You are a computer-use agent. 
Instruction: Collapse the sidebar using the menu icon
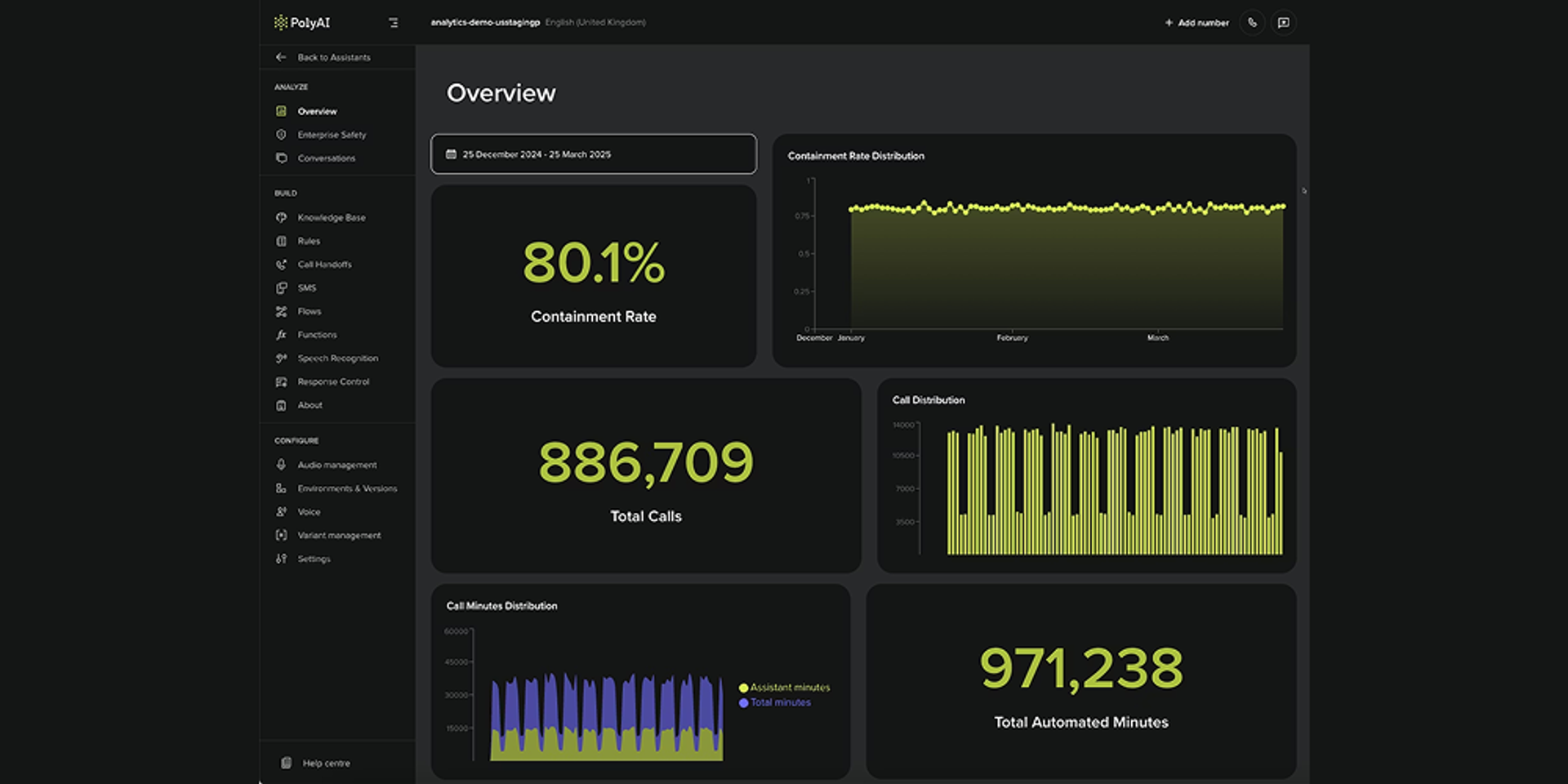[x=394, y=23]
